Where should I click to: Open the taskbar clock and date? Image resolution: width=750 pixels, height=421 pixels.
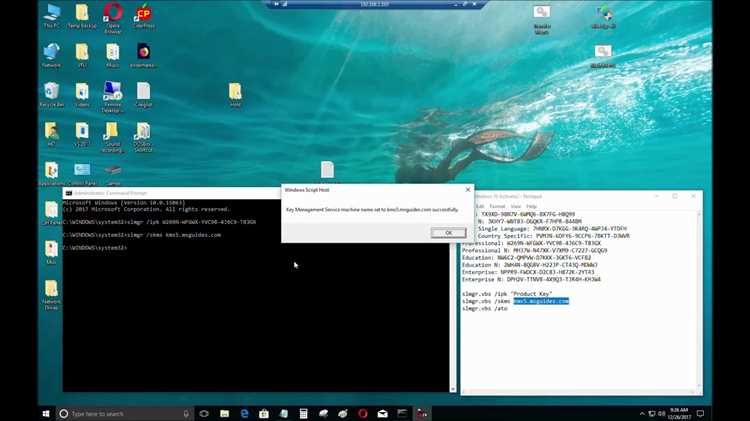[680, 414]
